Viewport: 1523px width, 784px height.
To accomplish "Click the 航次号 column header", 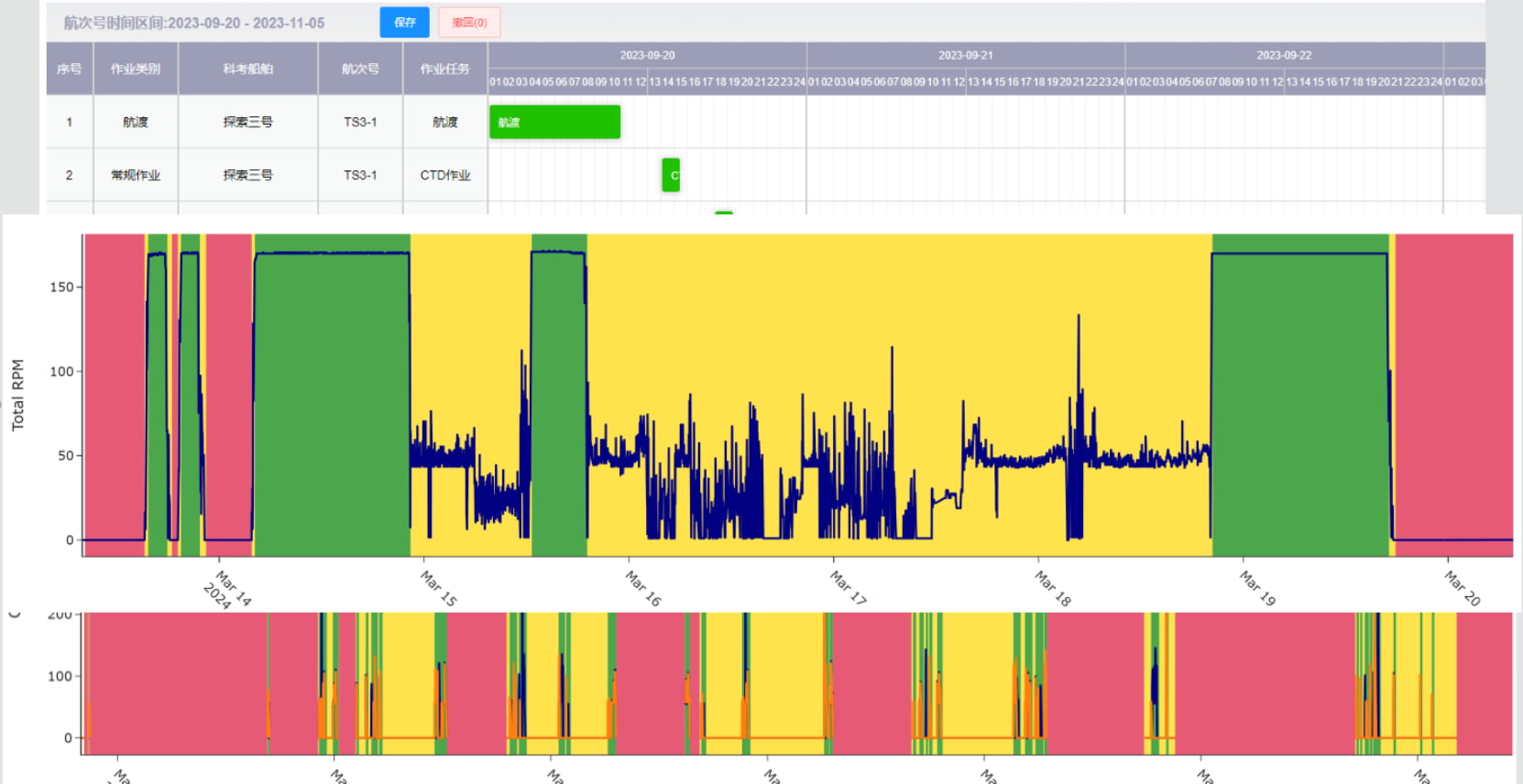I will pos(360,69).
